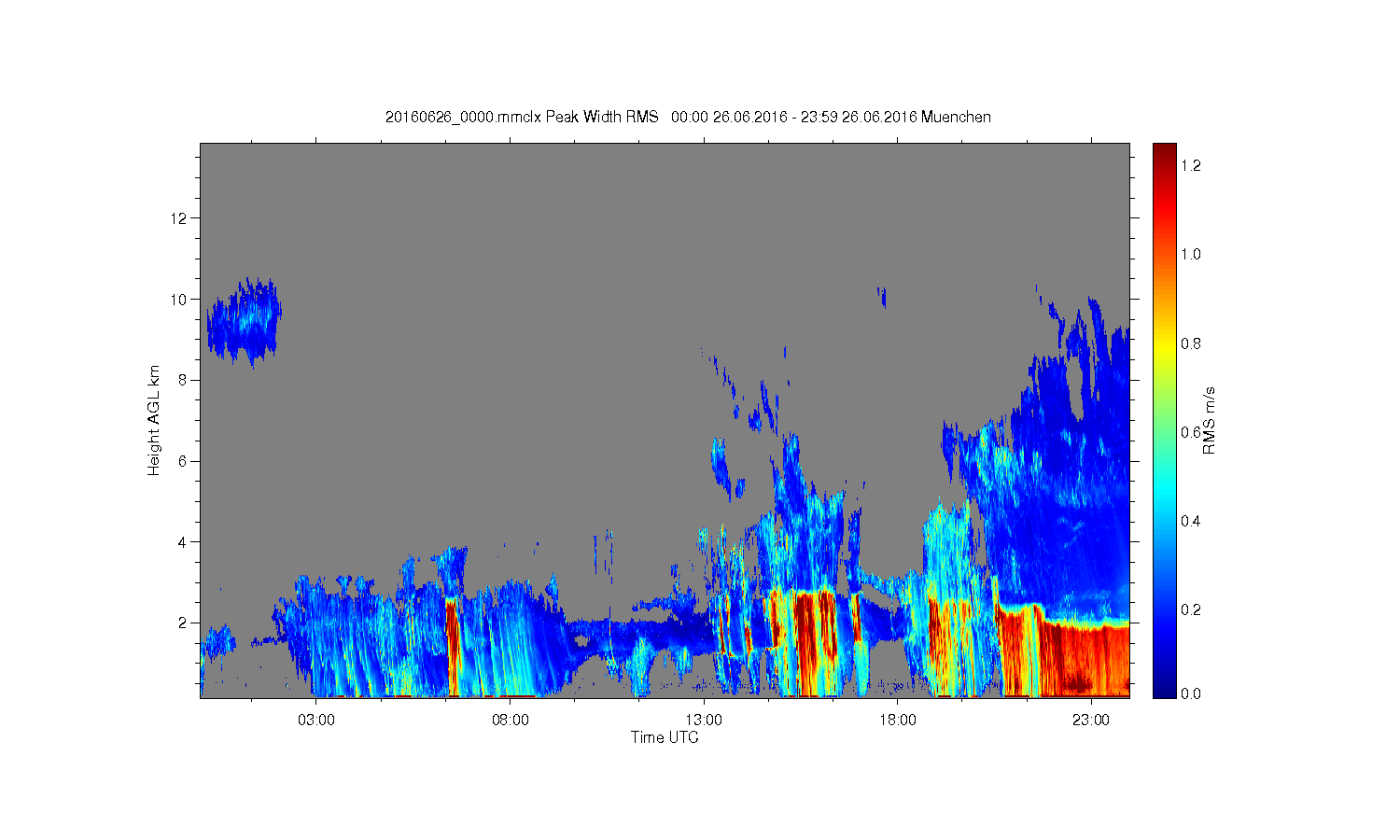The image size is (1400, 840).
Task: Click the 03:00 time tick label
Action: coord(315,721)
